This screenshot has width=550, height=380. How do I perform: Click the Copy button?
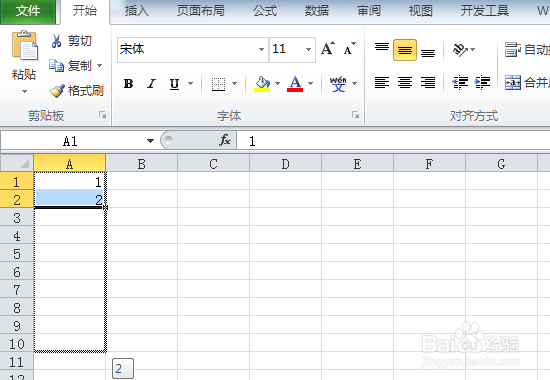(x=71, y=66)
